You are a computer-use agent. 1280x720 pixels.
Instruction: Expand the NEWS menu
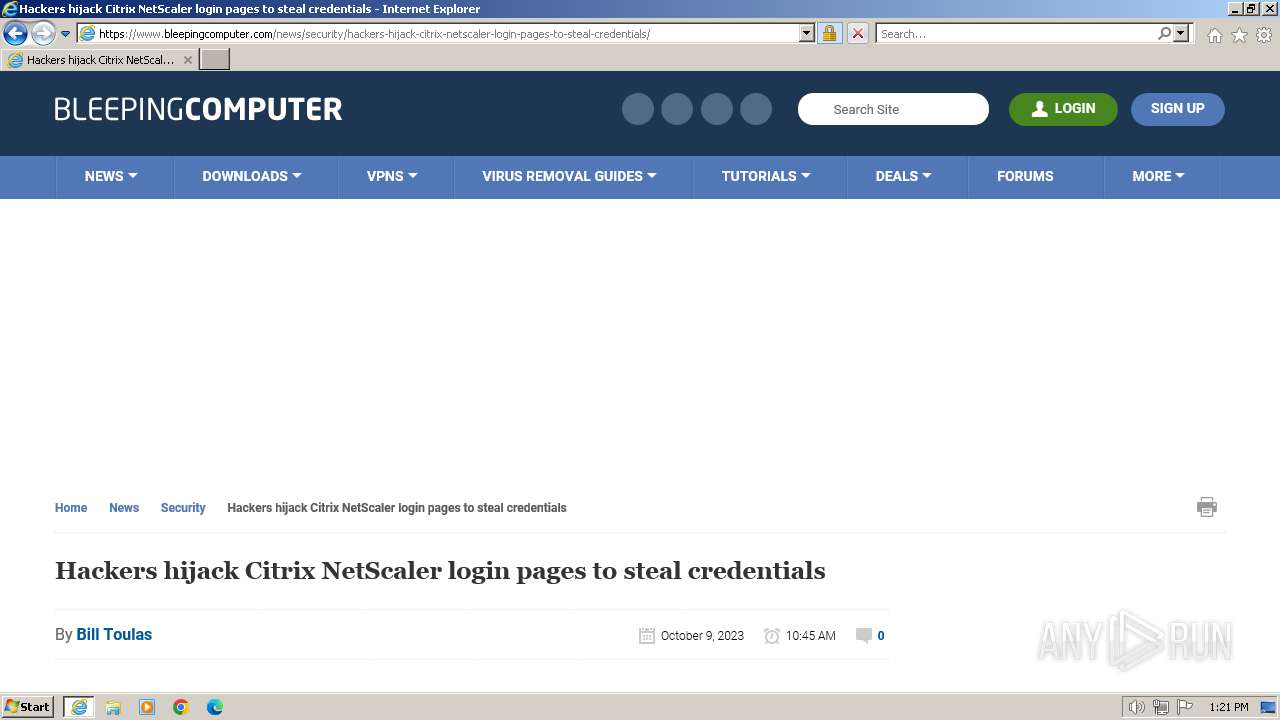[111, 176]
